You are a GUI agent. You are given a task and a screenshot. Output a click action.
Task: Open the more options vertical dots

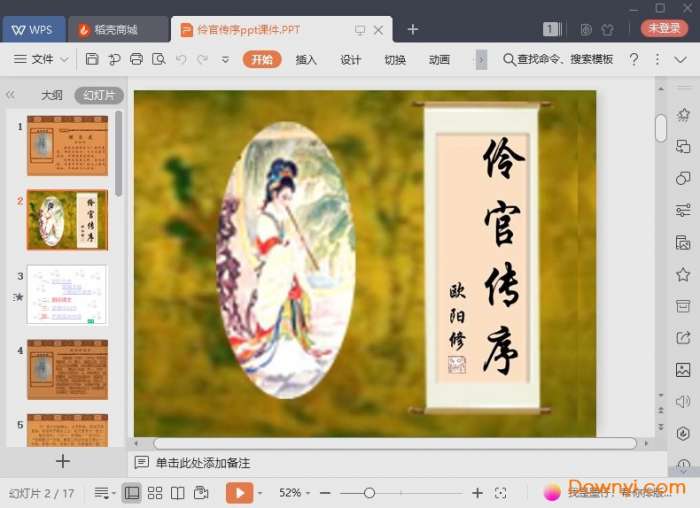(657, 59)
